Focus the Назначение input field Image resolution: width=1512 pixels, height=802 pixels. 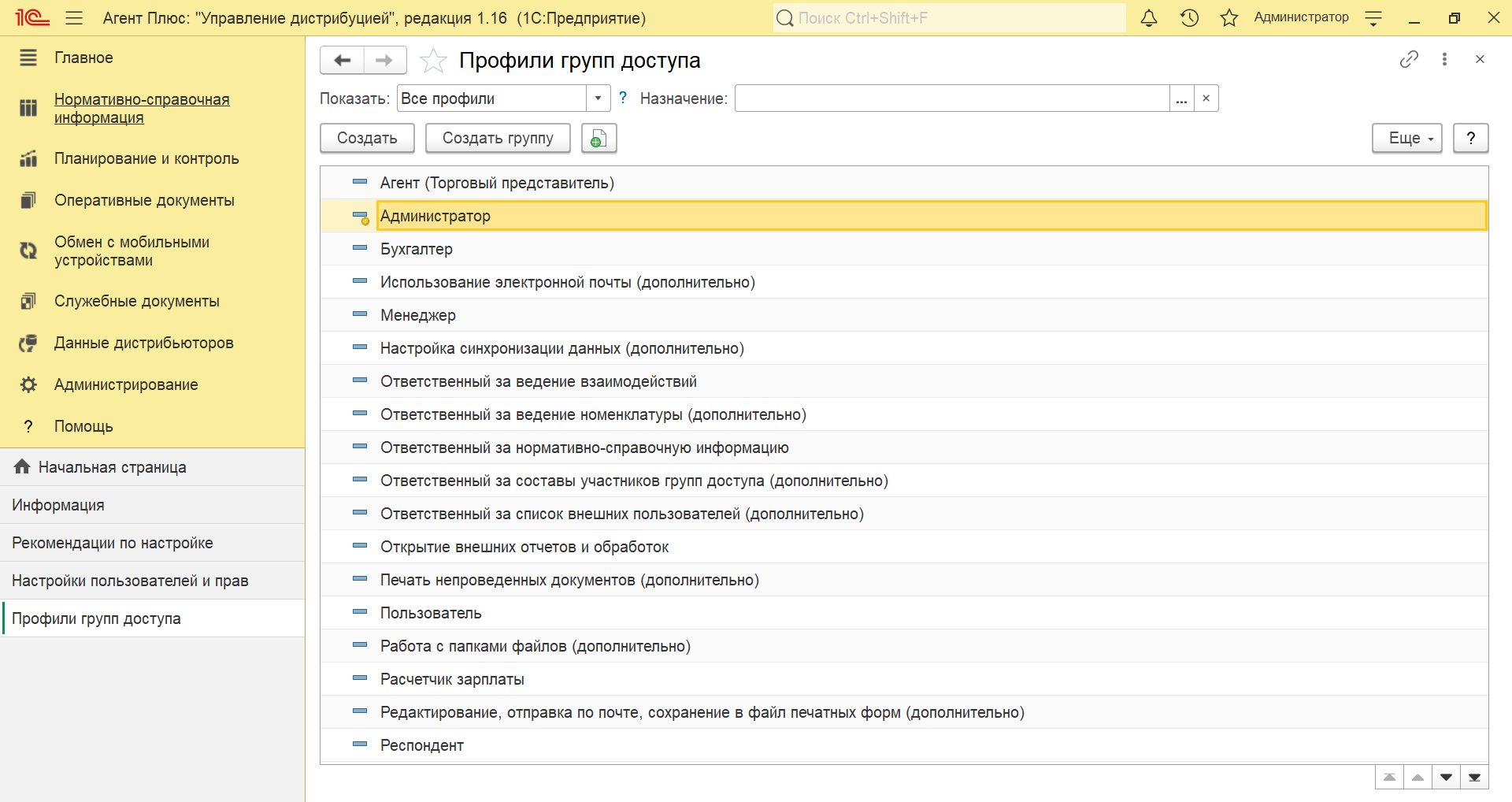[x=952, y=98]
